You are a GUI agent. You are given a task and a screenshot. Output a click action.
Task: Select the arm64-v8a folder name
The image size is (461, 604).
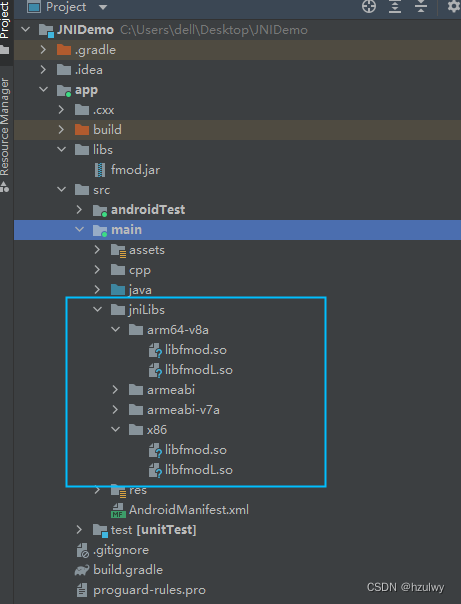click(178, 330)
